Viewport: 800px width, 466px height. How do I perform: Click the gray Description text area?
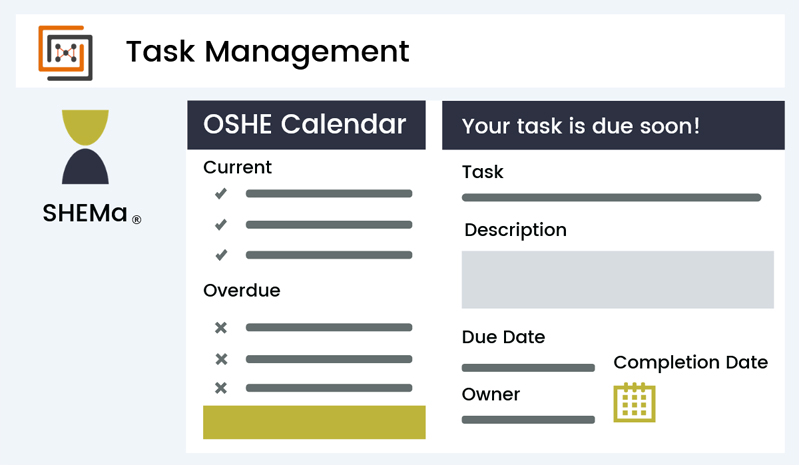(618, 280)
